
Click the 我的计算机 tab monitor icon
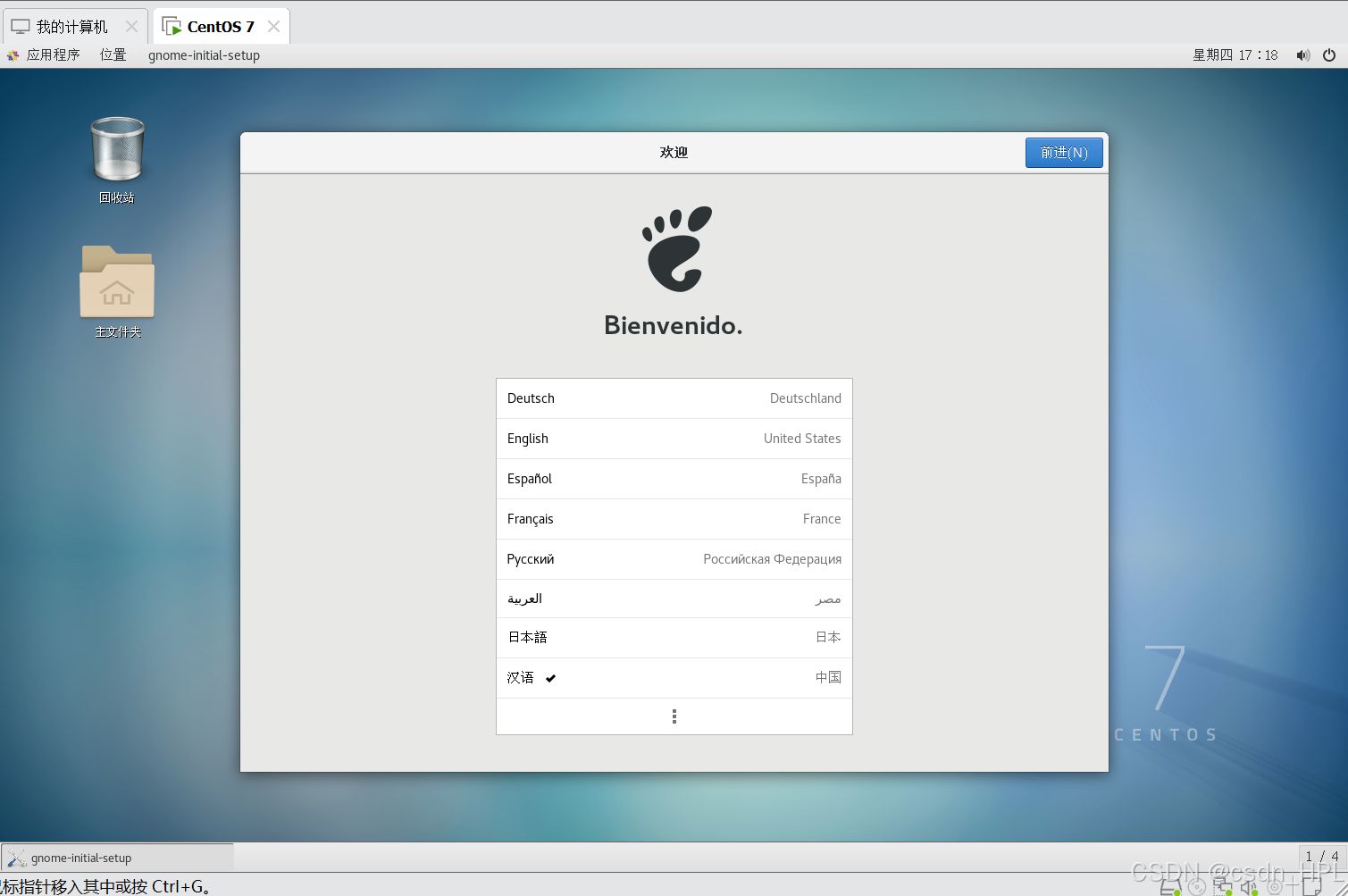click(x=21, y=27)
